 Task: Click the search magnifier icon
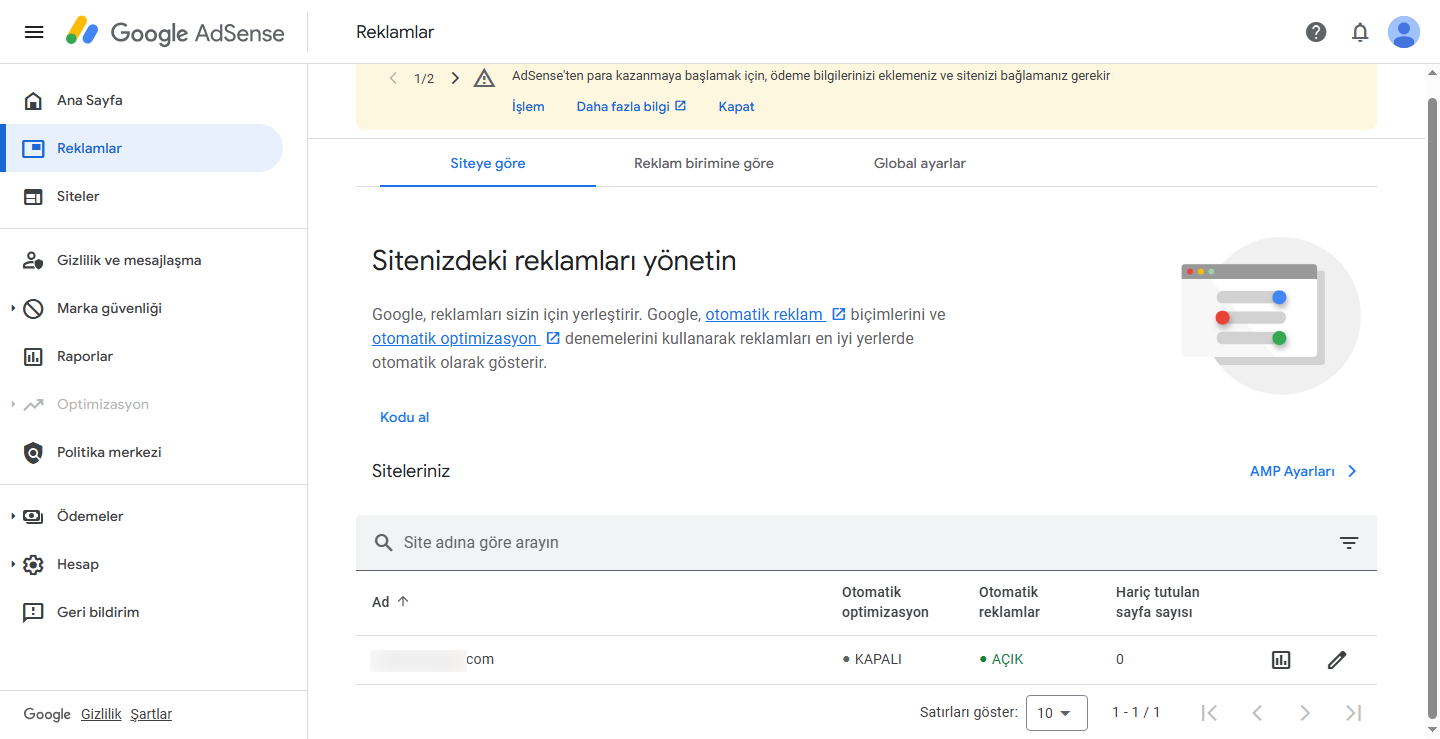pyautogui.click(x=383, y=543)
